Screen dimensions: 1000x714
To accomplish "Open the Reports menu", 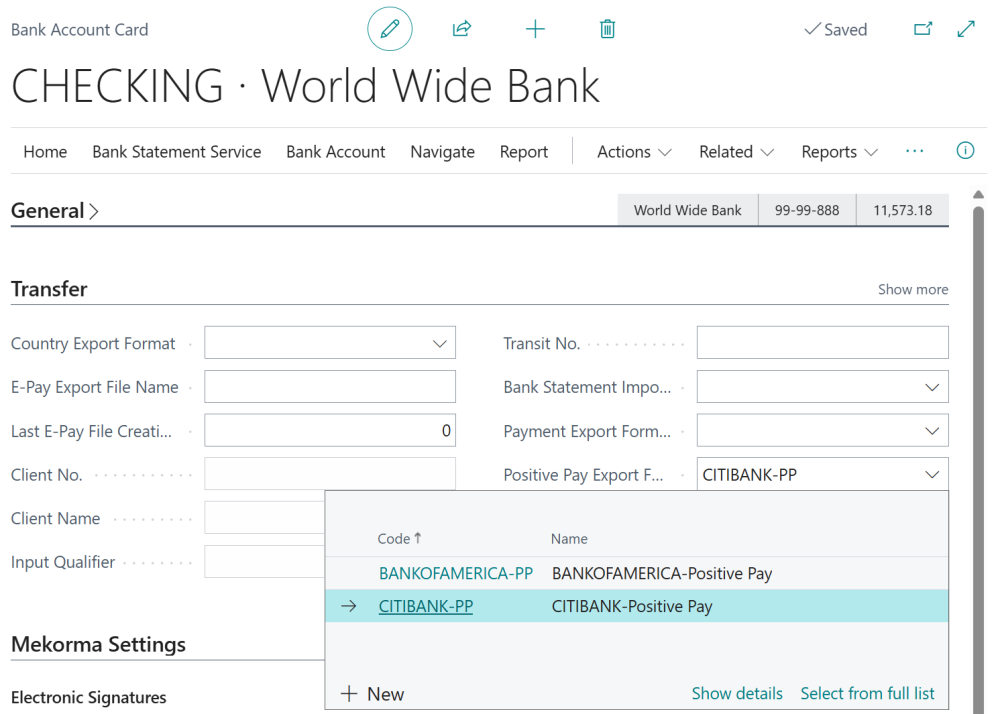I will [x=838, y=151].
